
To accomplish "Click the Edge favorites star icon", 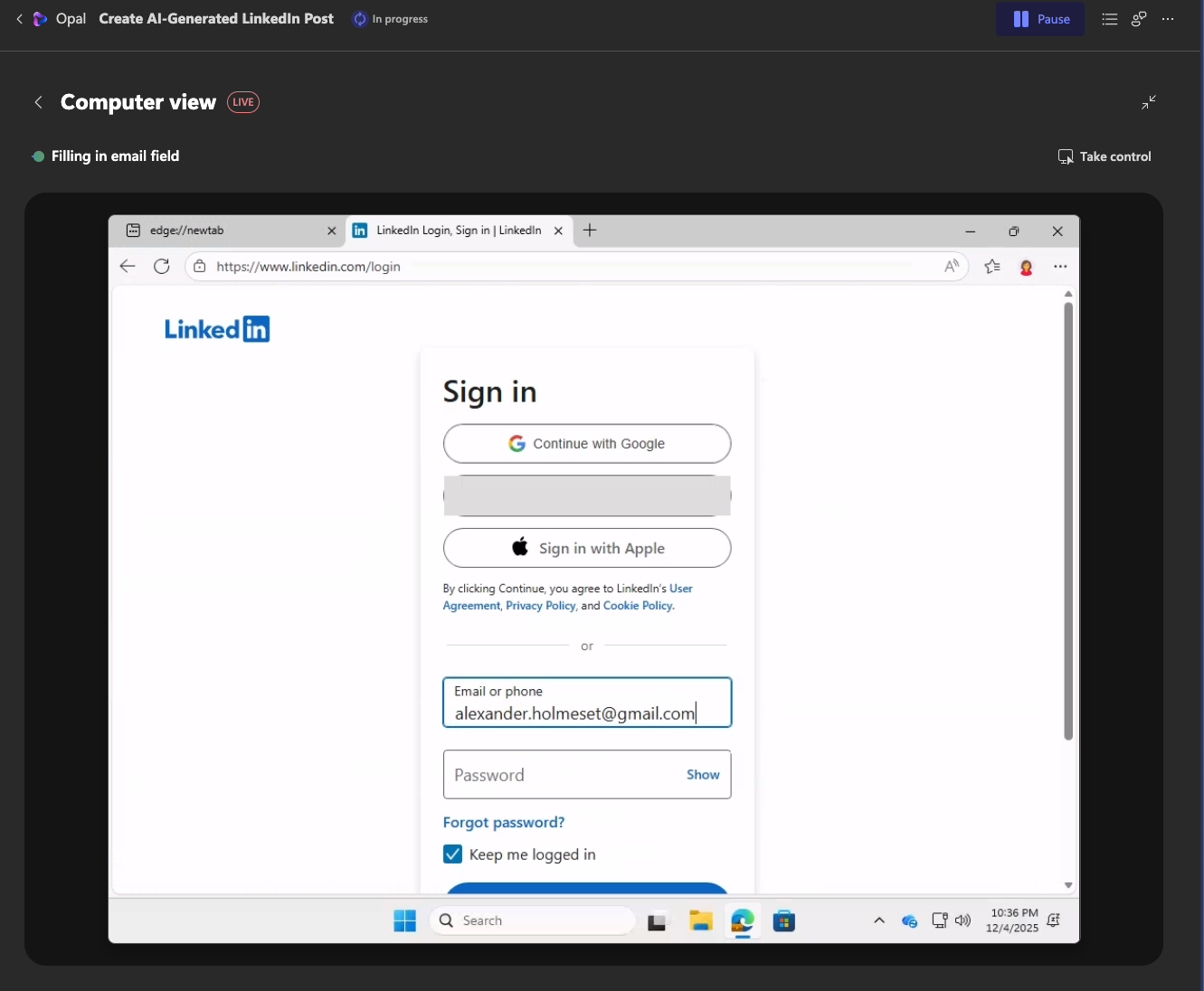I will pyautogui.click(x=992, y=266).
